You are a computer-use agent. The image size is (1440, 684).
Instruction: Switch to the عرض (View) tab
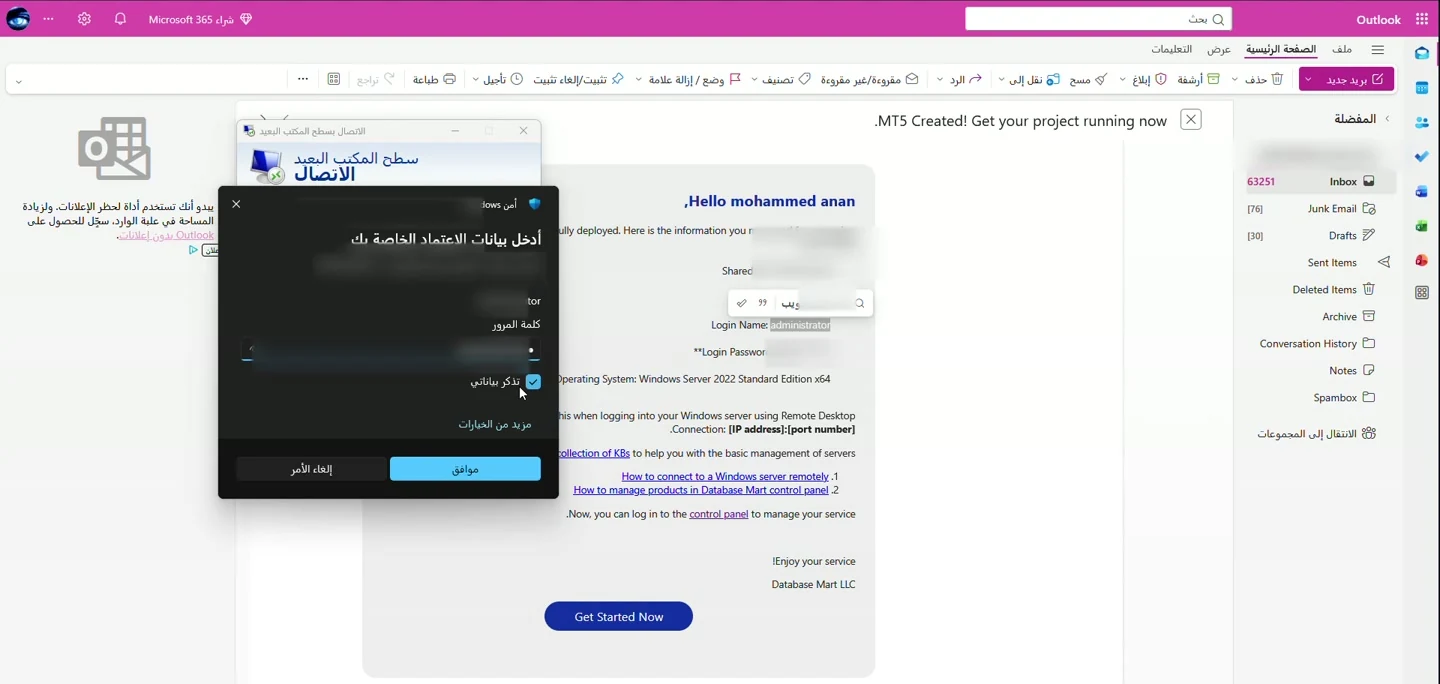pyautogui.click(x=1218, y=49)
